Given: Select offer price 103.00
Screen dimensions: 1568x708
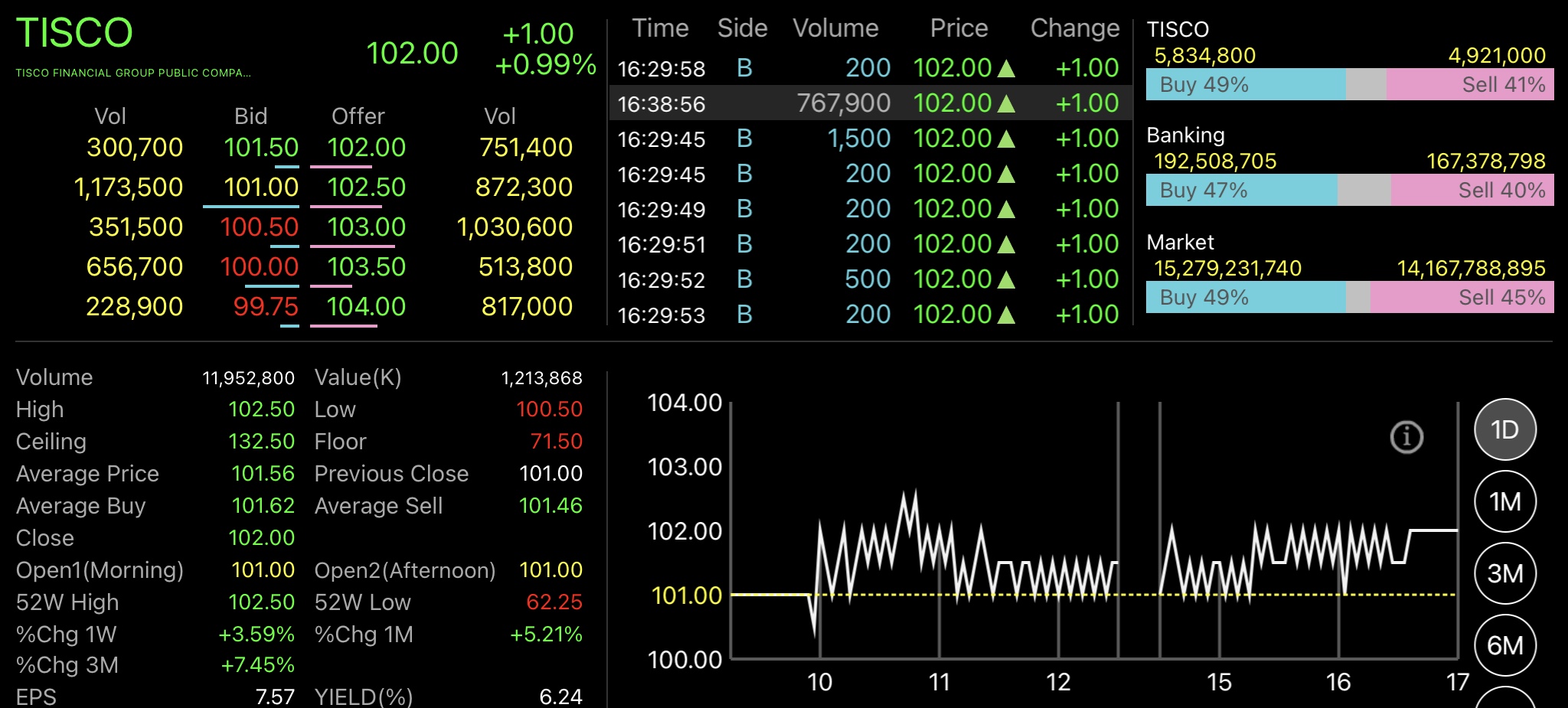Looking at the screenshot, I should coord(366,227).
